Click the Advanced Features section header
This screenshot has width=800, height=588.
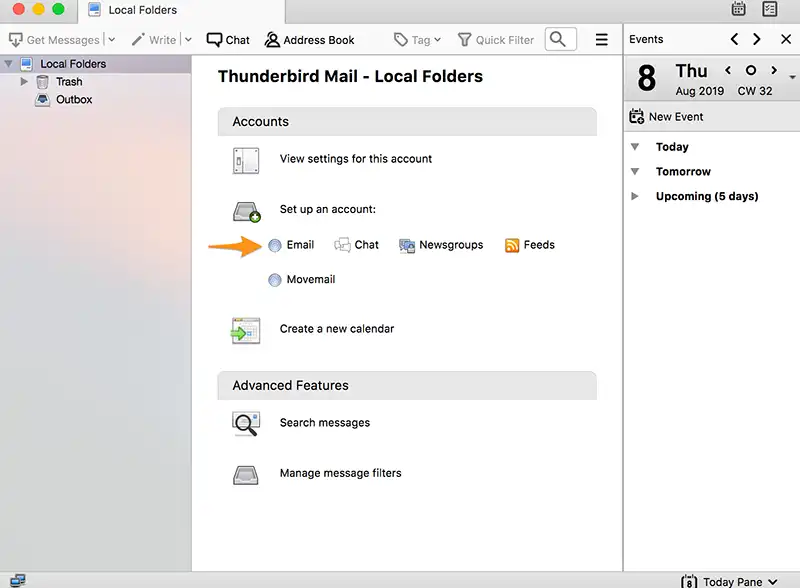click(x=407, y=385)
